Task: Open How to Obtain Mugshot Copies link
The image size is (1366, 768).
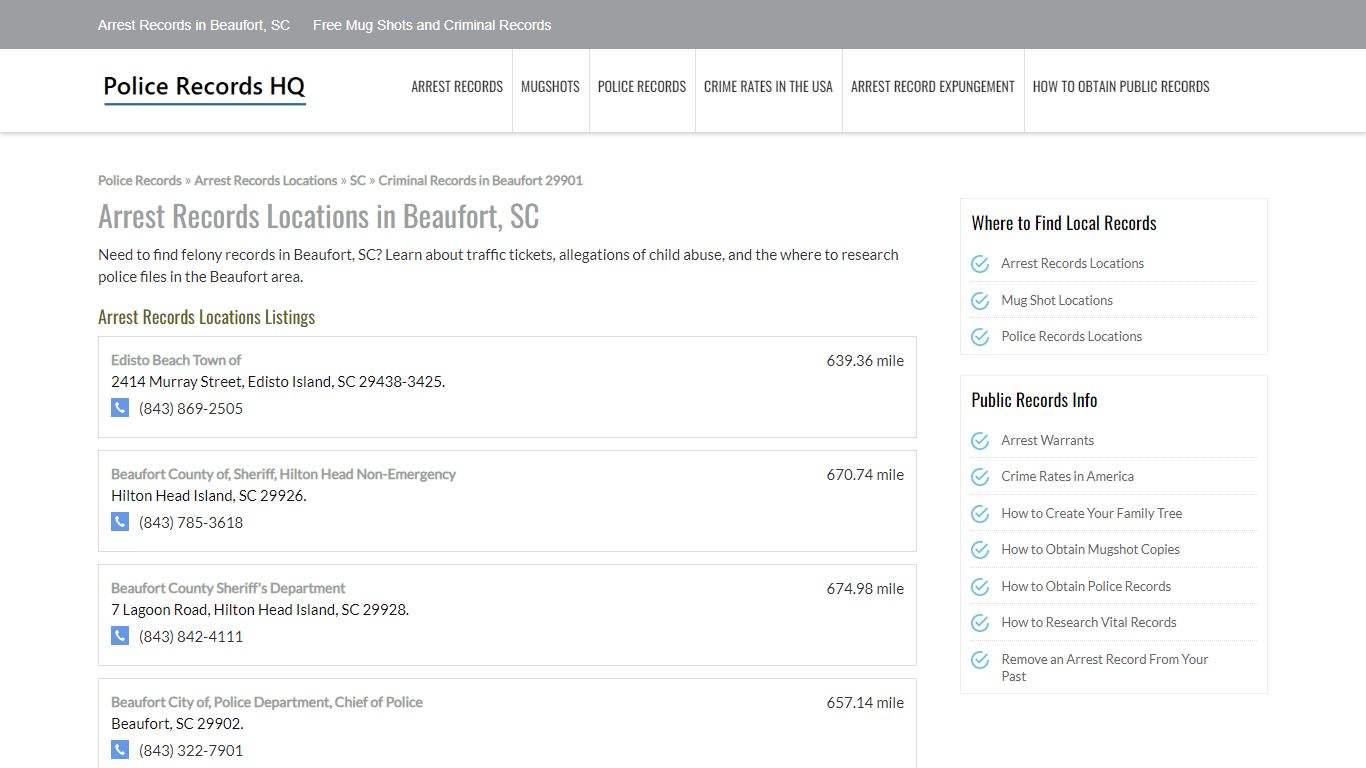Action: [1090, 550]
